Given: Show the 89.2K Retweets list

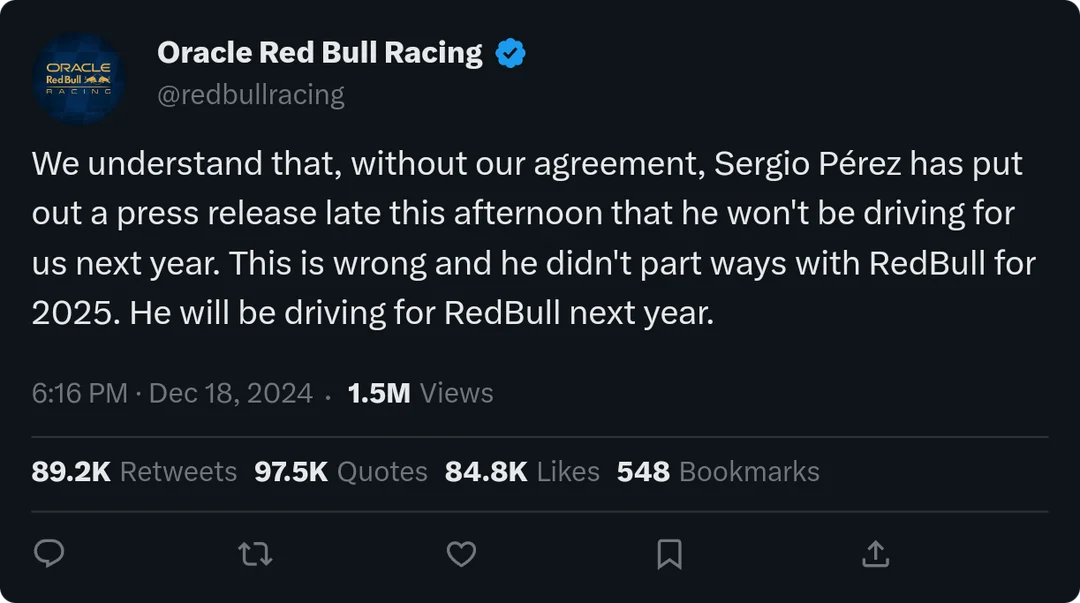Looking at the screenshot, I should (134, 472).
